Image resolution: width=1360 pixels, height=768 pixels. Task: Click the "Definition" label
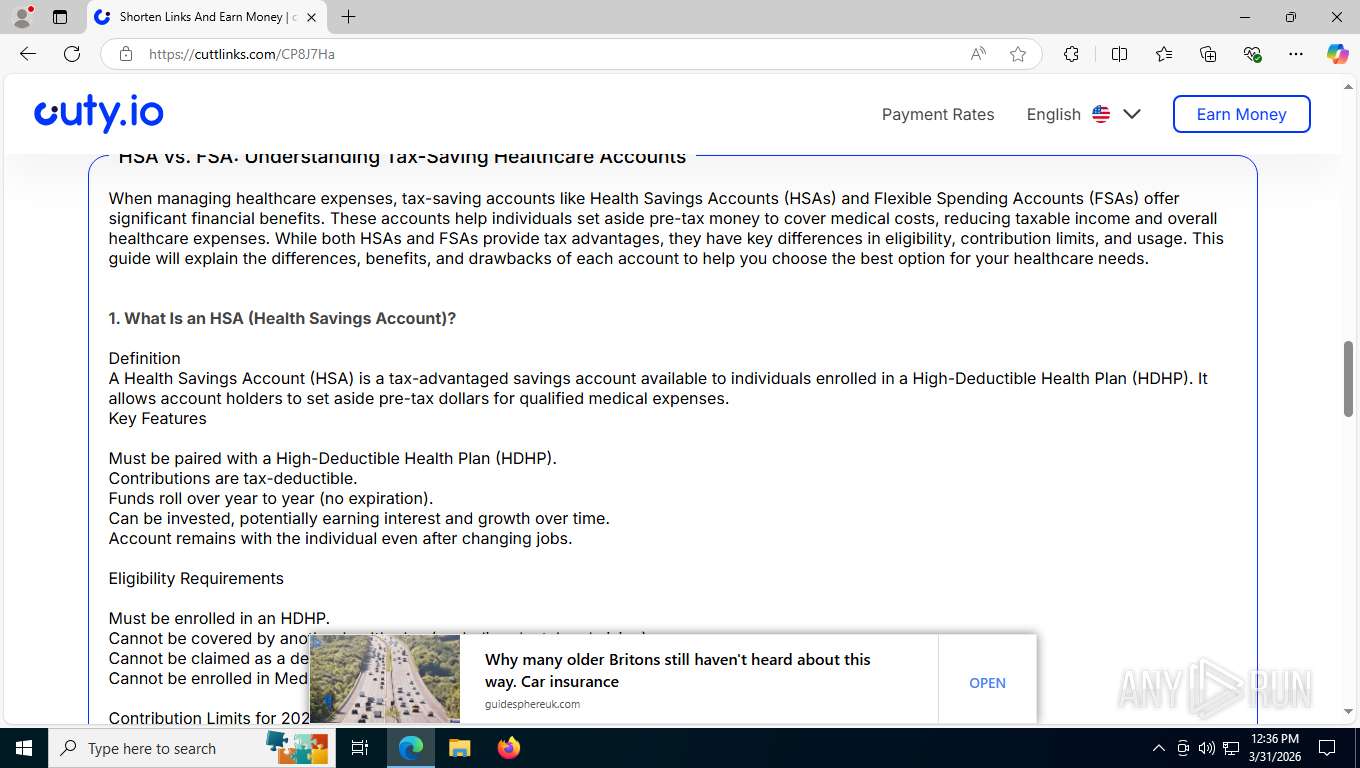click(x=145, y=358)
